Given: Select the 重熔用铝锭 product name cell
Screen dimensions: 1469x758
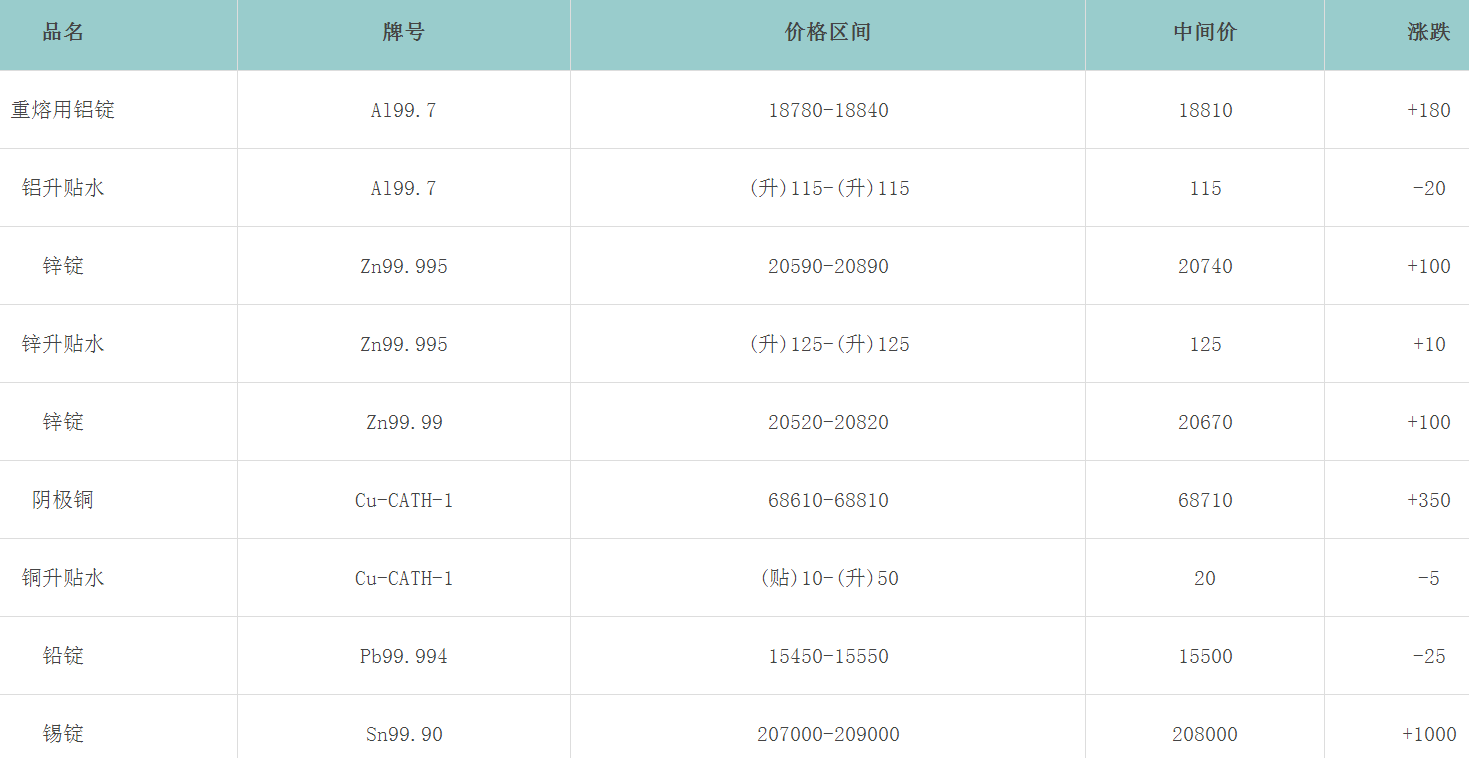Looking at the screenshot, I should point(63,110).
